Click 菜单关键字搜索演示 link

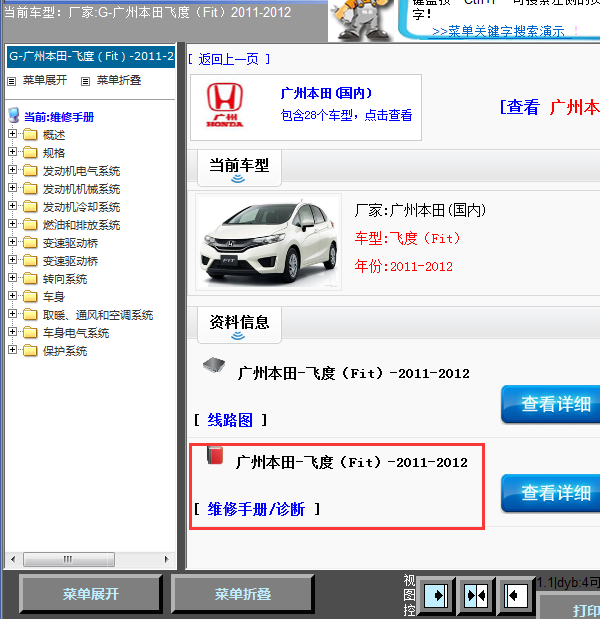pyautogui.click(x=499, y=32)
